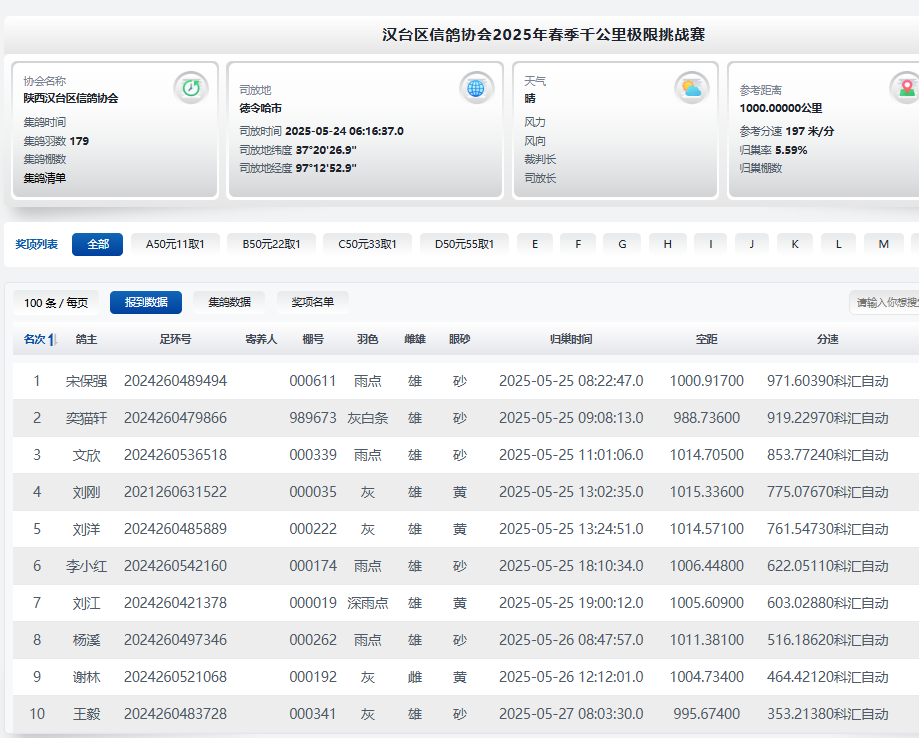Click the 归巢时间 column header
Viewport: 919px width, 738px height.
coord(571,339)
